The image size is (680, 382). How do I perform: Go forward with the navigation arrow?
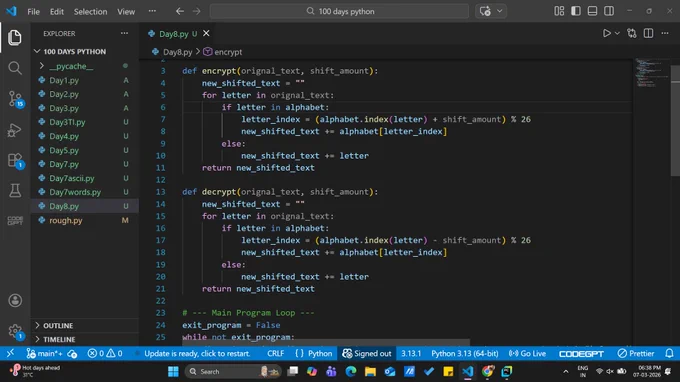tap(196, 11)
